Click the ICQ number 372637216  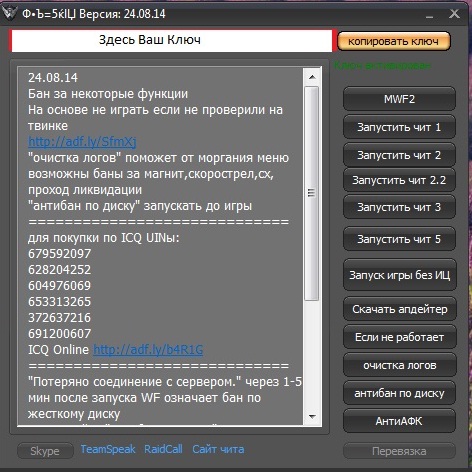tap(59, 318)
